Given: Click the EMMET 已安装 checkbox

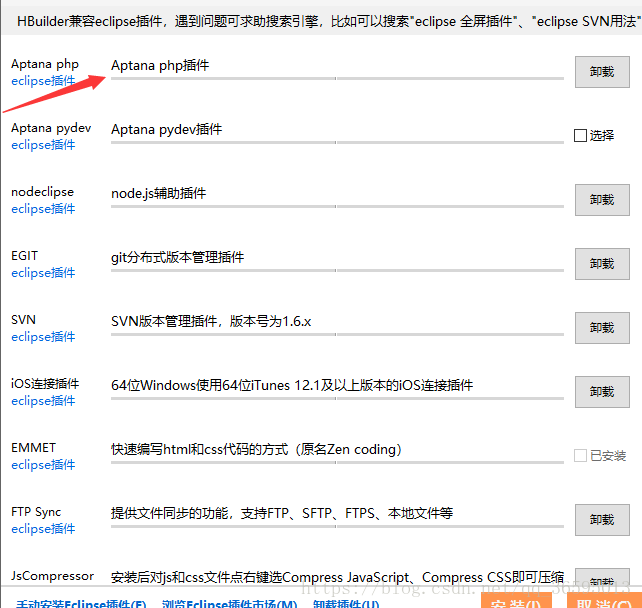Looking at the screenshot, I should (x=580, y=455).
